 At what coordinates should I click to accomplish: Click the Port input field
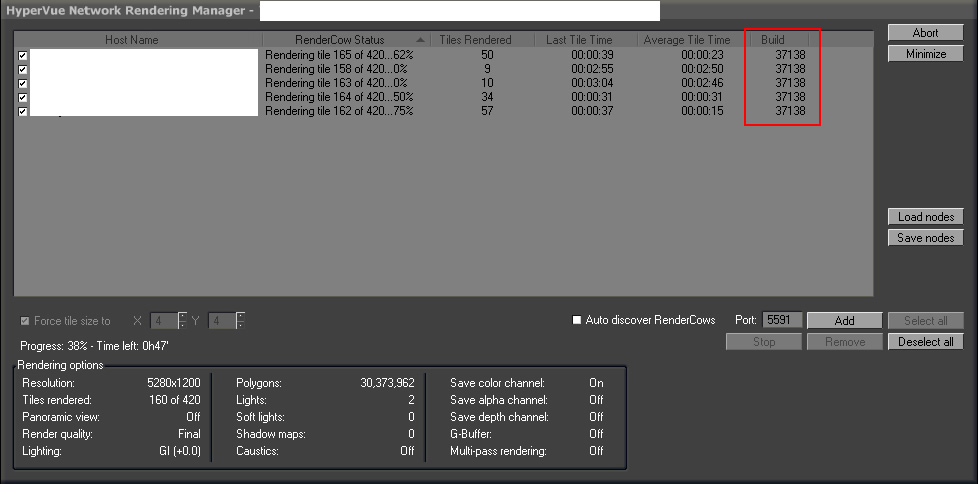(x=782, y=320)
